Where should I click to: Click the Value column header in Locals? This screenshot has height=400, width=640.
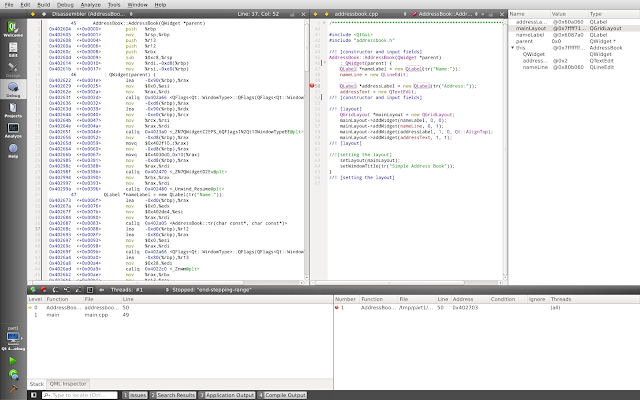(x=569, y=14)
